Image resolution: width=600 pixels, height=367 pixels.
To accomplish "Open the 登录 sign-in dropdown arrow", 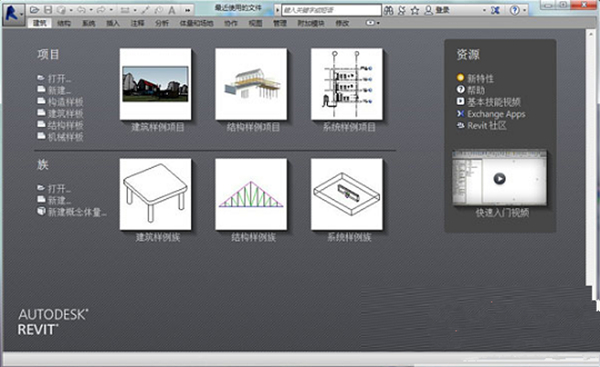I will [x=484, y=10].
